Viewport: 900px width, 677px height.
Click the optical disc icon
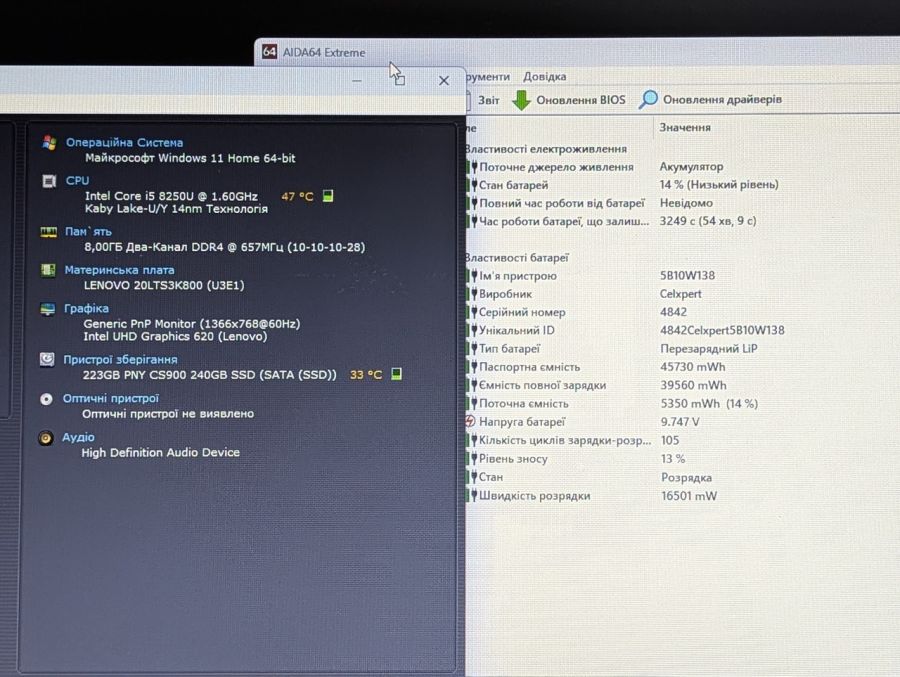(x=46, y=399)
